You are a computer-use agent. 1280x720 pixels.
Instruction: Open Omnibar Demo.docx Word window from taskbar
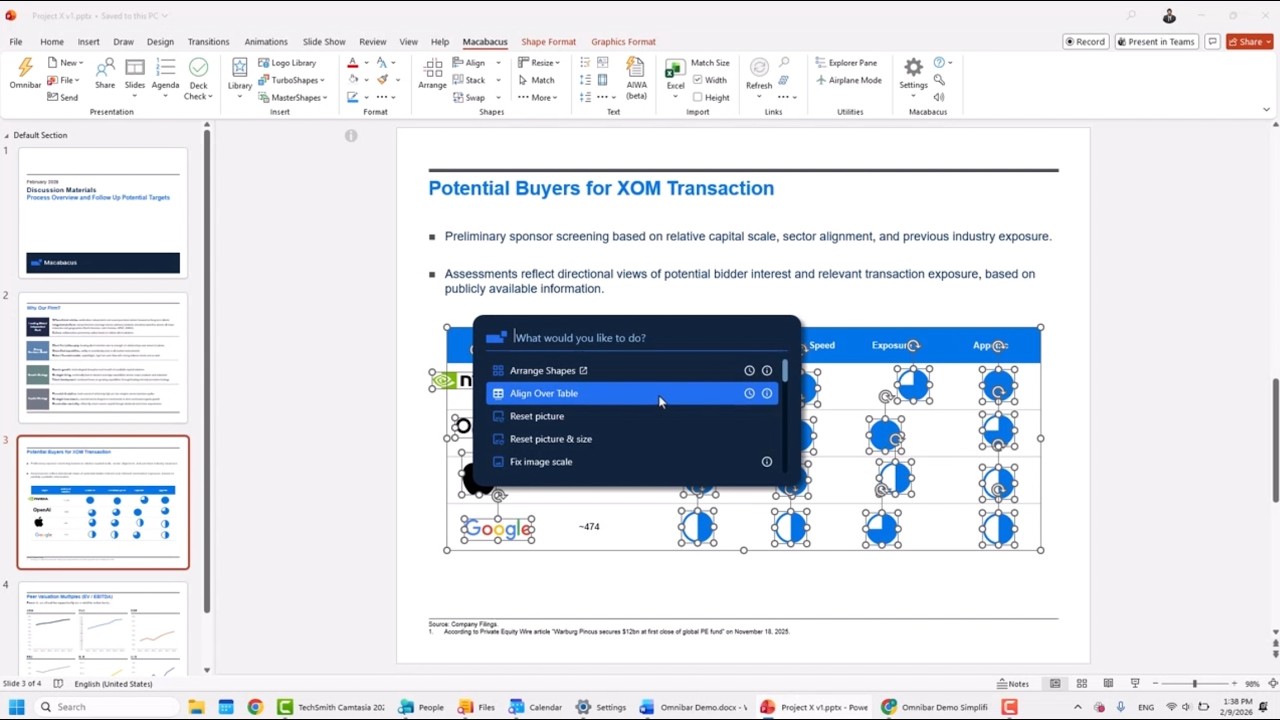[694, 707]
